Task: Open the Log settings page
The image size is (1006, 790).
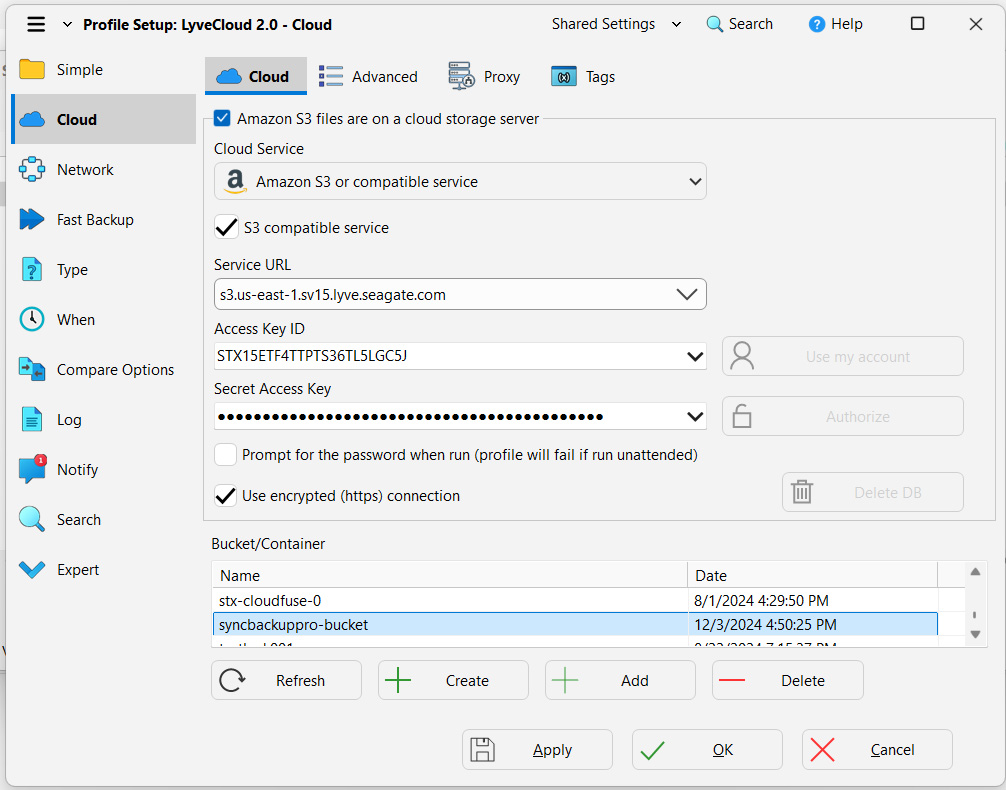Action: [104, 420]
